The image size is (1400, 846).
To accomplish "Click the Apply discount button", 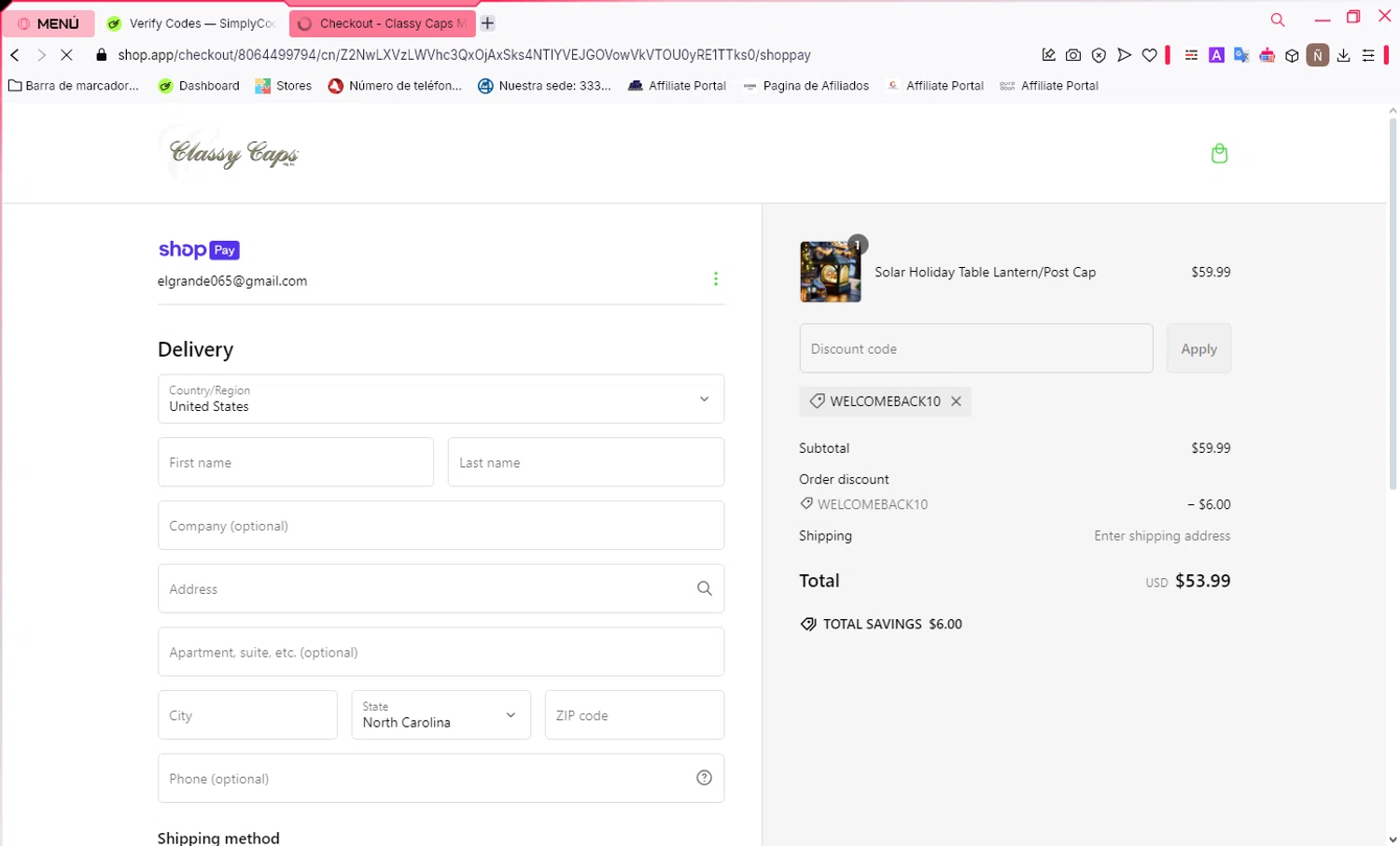I will click(x=1198, y=348).
